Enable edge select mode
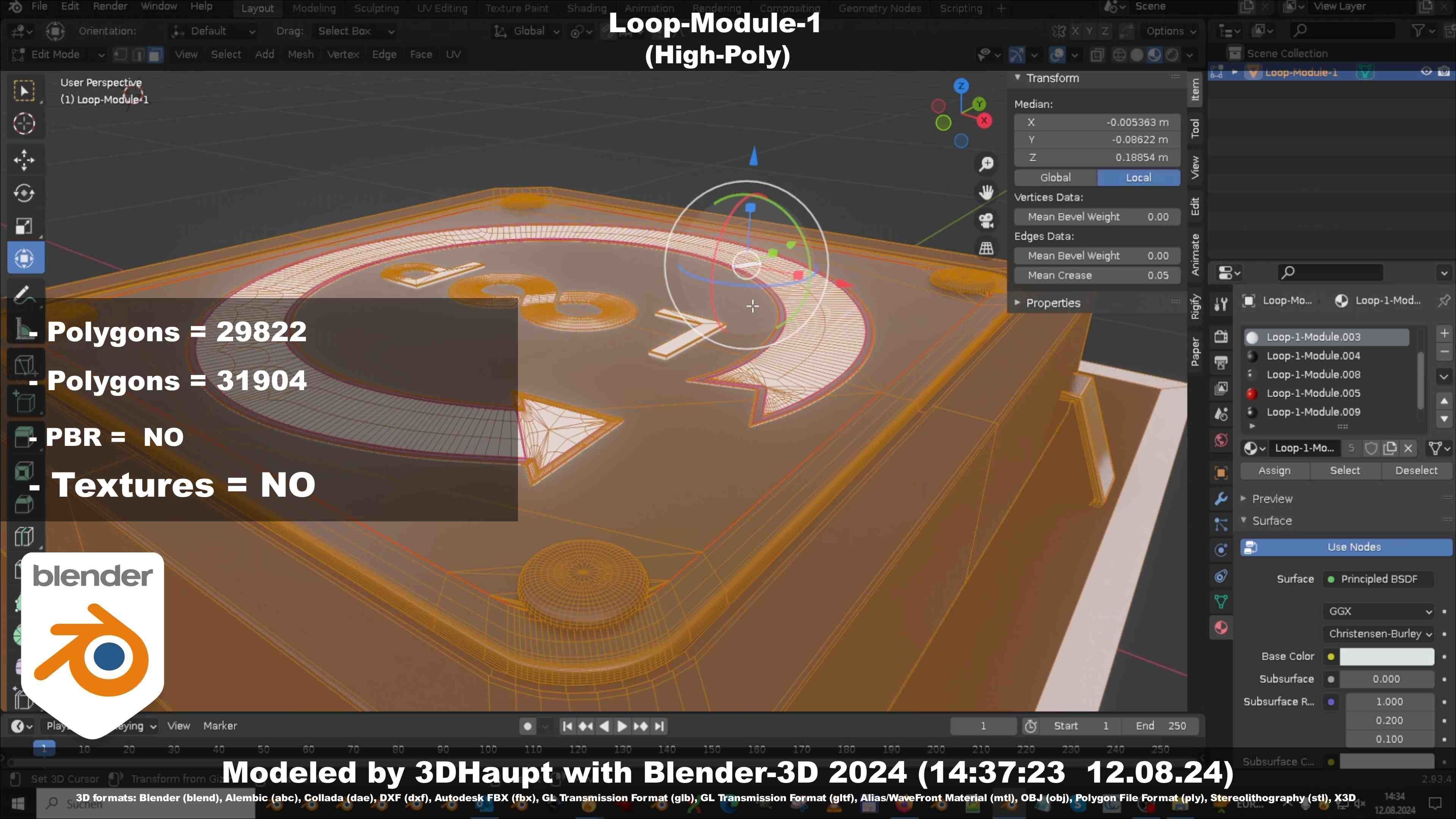This screenshot has width=1456, height=819. tap(138, 55)
